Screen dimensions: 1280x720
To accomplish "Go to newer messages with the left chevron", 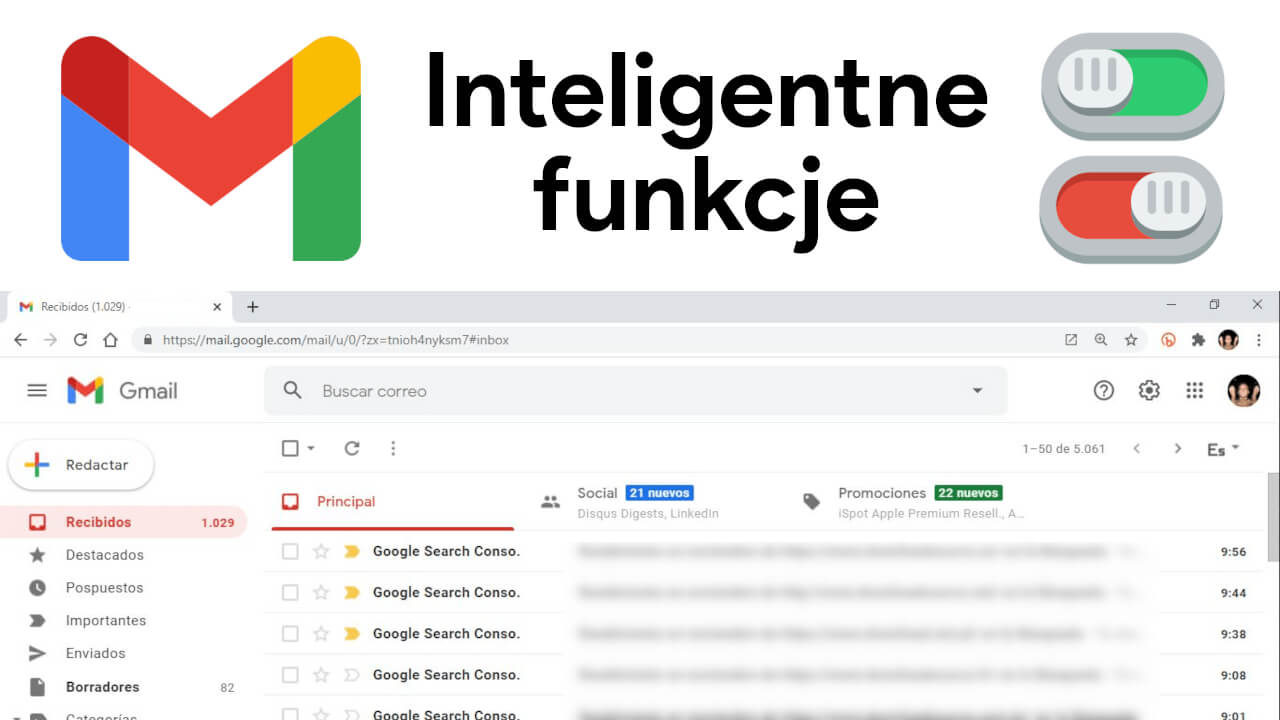I will point(1136,448).
